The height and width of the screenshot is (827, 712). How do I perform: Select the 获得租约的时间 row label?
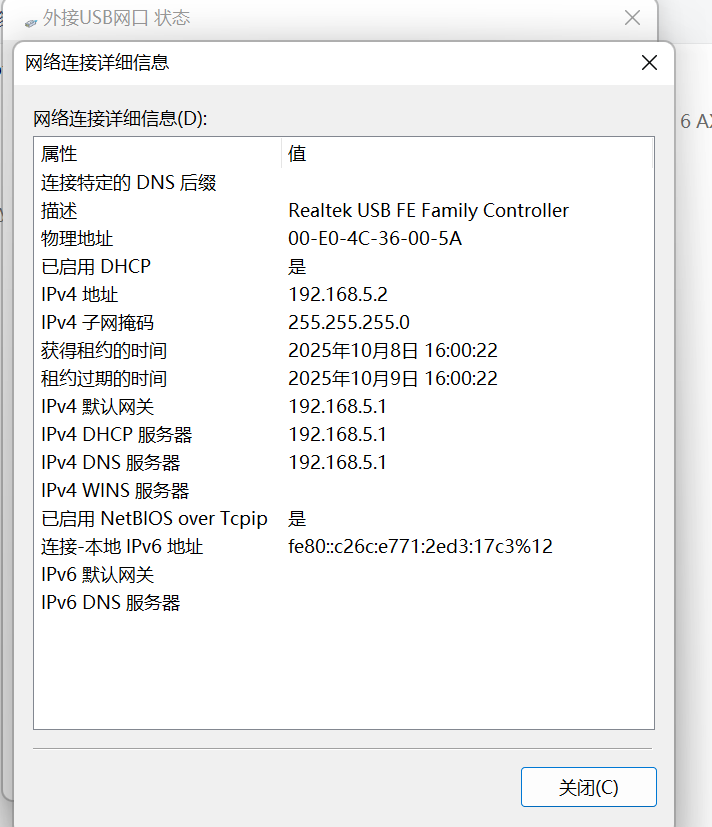pyautogui.click(x=104, y=350)
